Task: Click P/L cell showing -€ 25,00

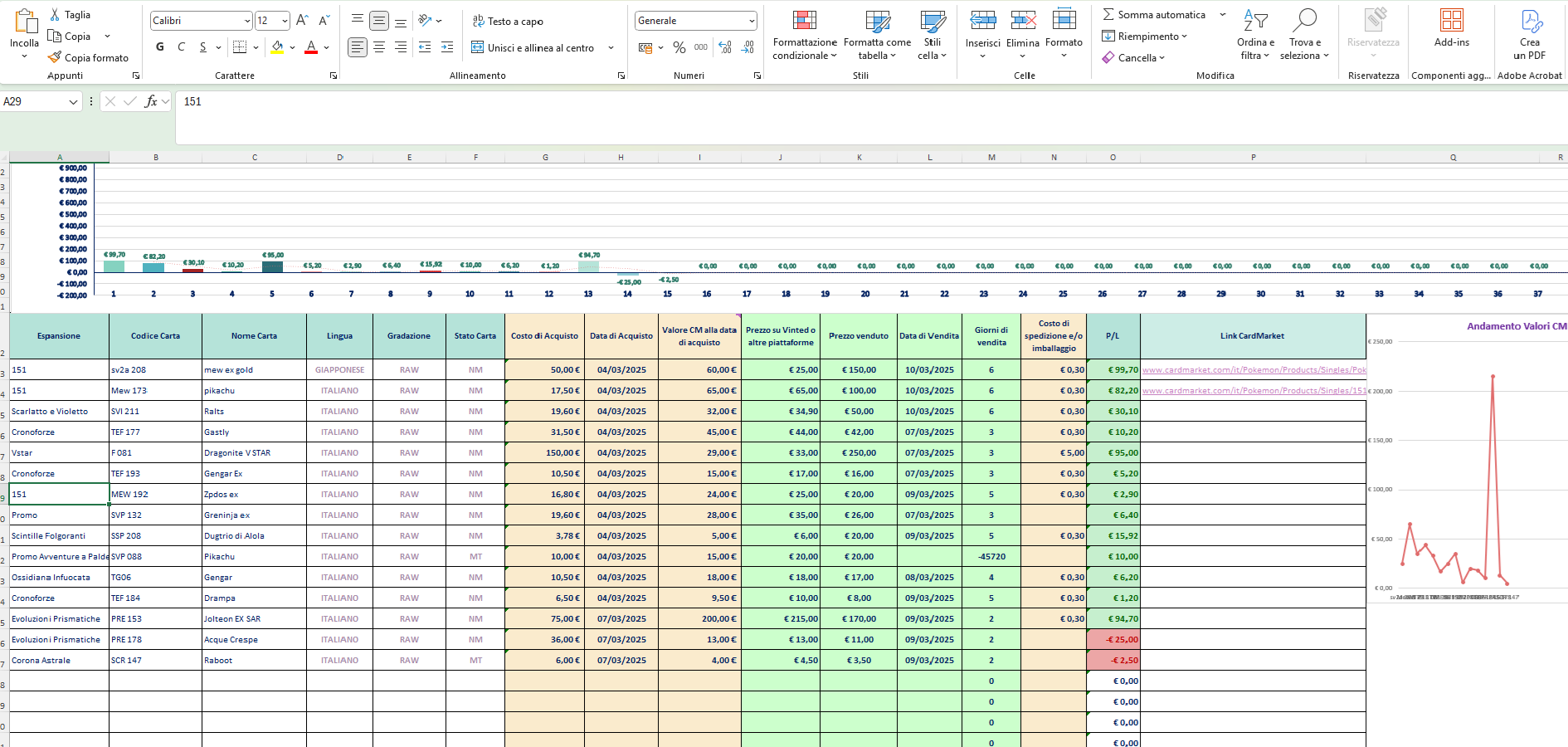Action: pos(1113,640)
